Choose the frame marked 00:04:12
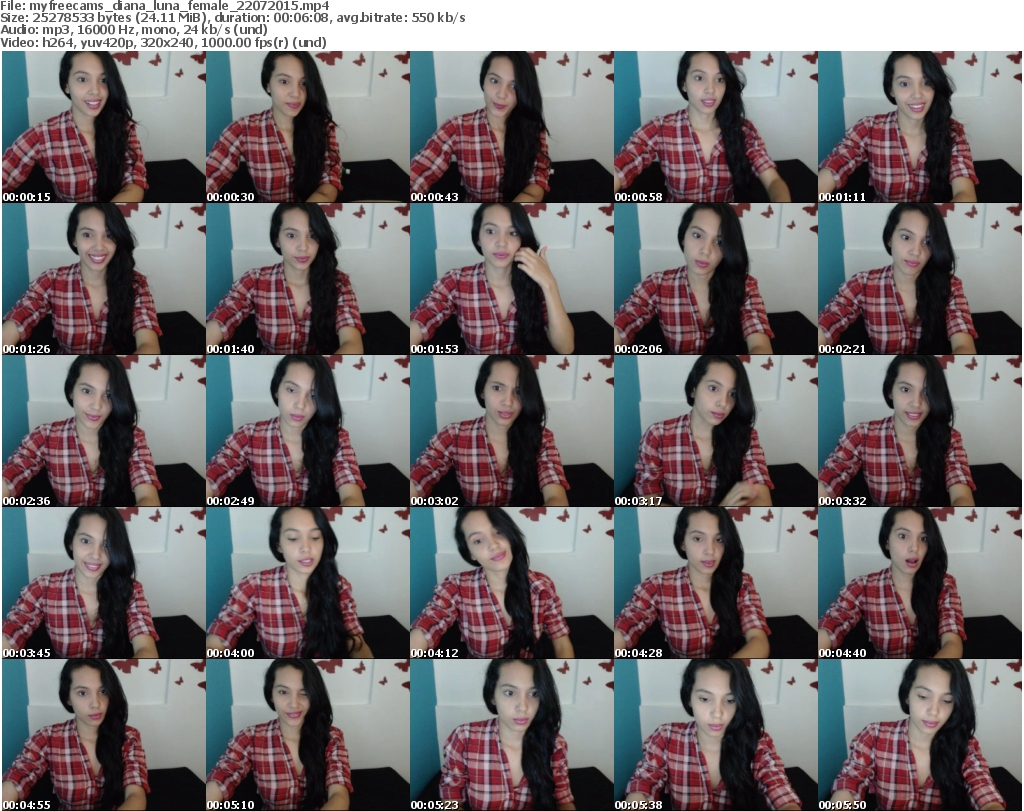The image size is (1024, 811). click(511, 583)
